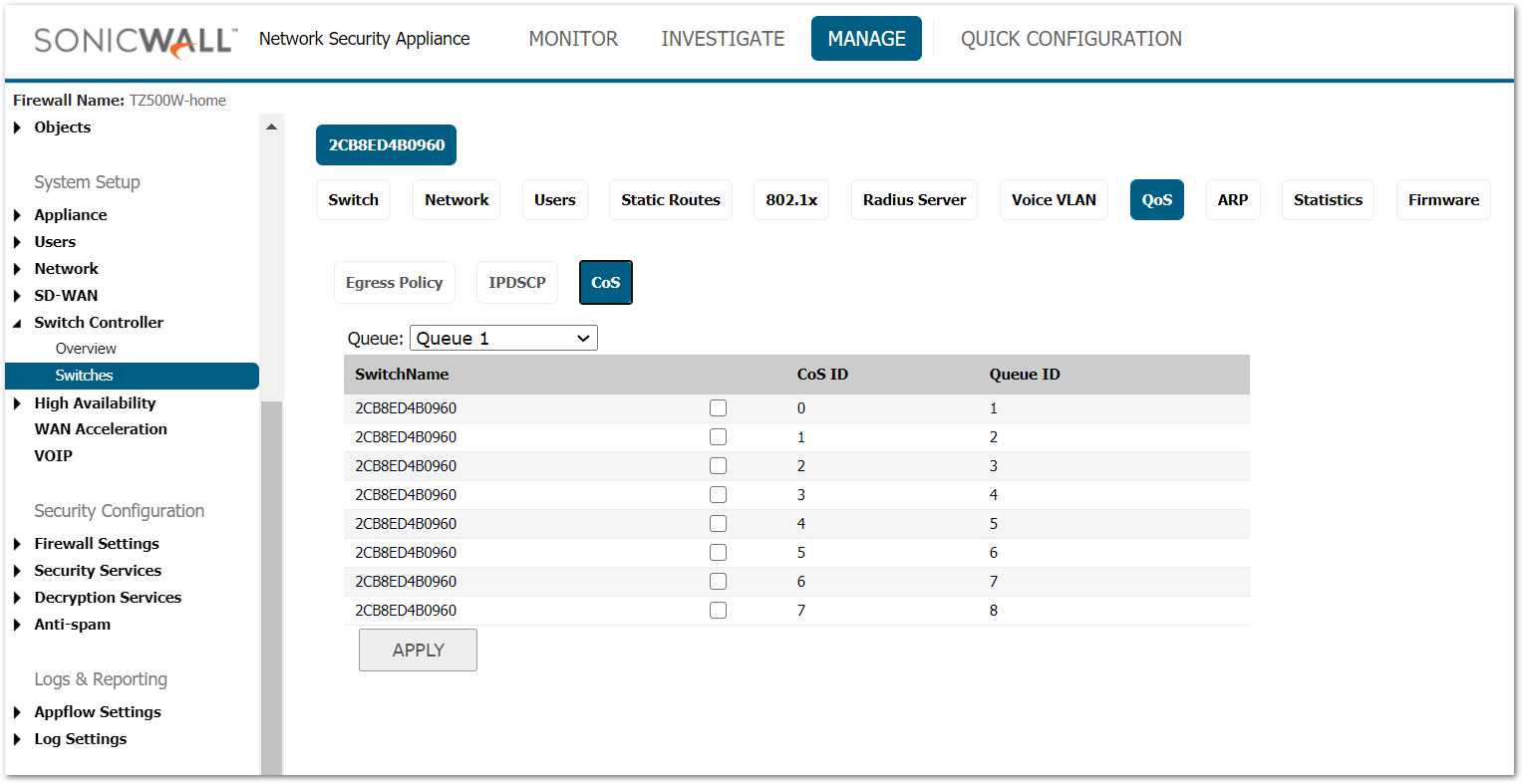
Task: Open WAN Acceleration in sidebar
Action: click(x=101, y=429)
